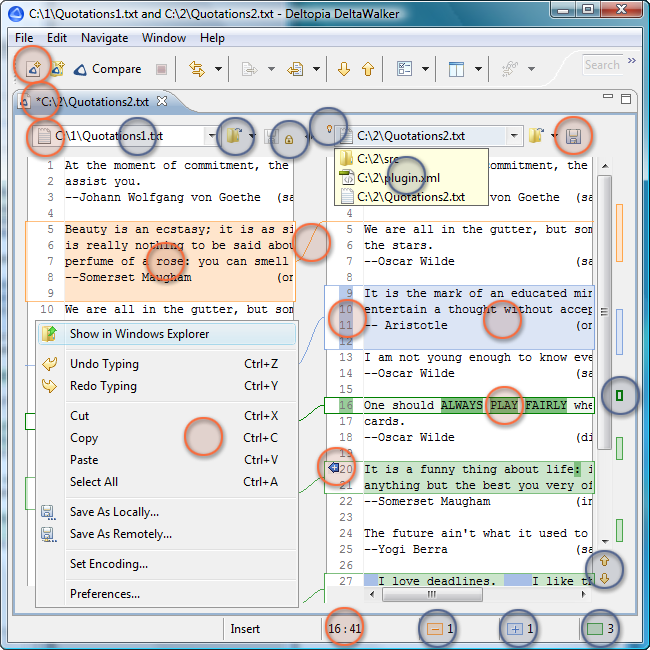
Task: Open the Help menu
Action: click(212, 38)
